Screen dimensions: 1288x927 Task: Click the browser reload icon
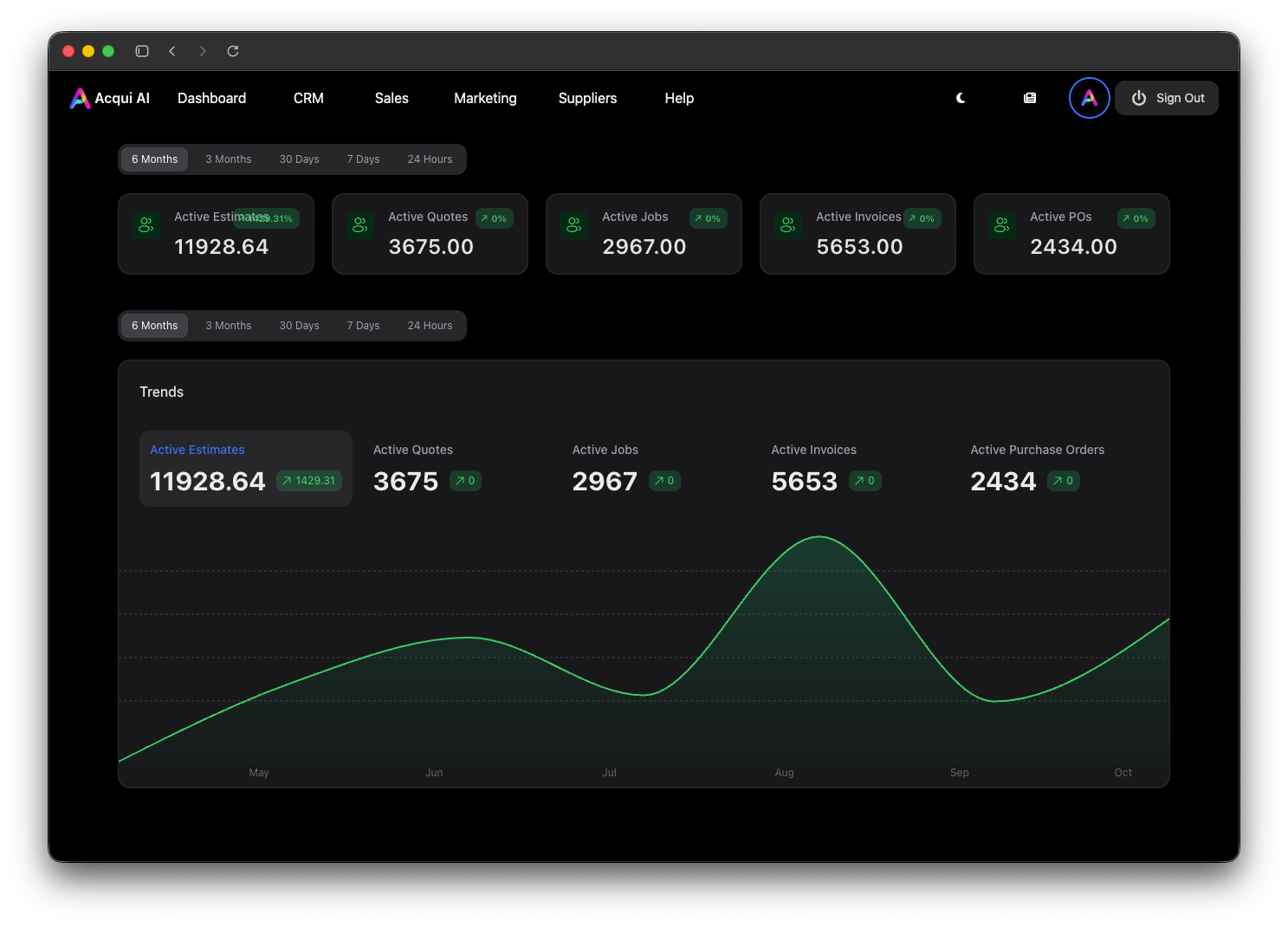pyautogui.click(x=232, y=51)
